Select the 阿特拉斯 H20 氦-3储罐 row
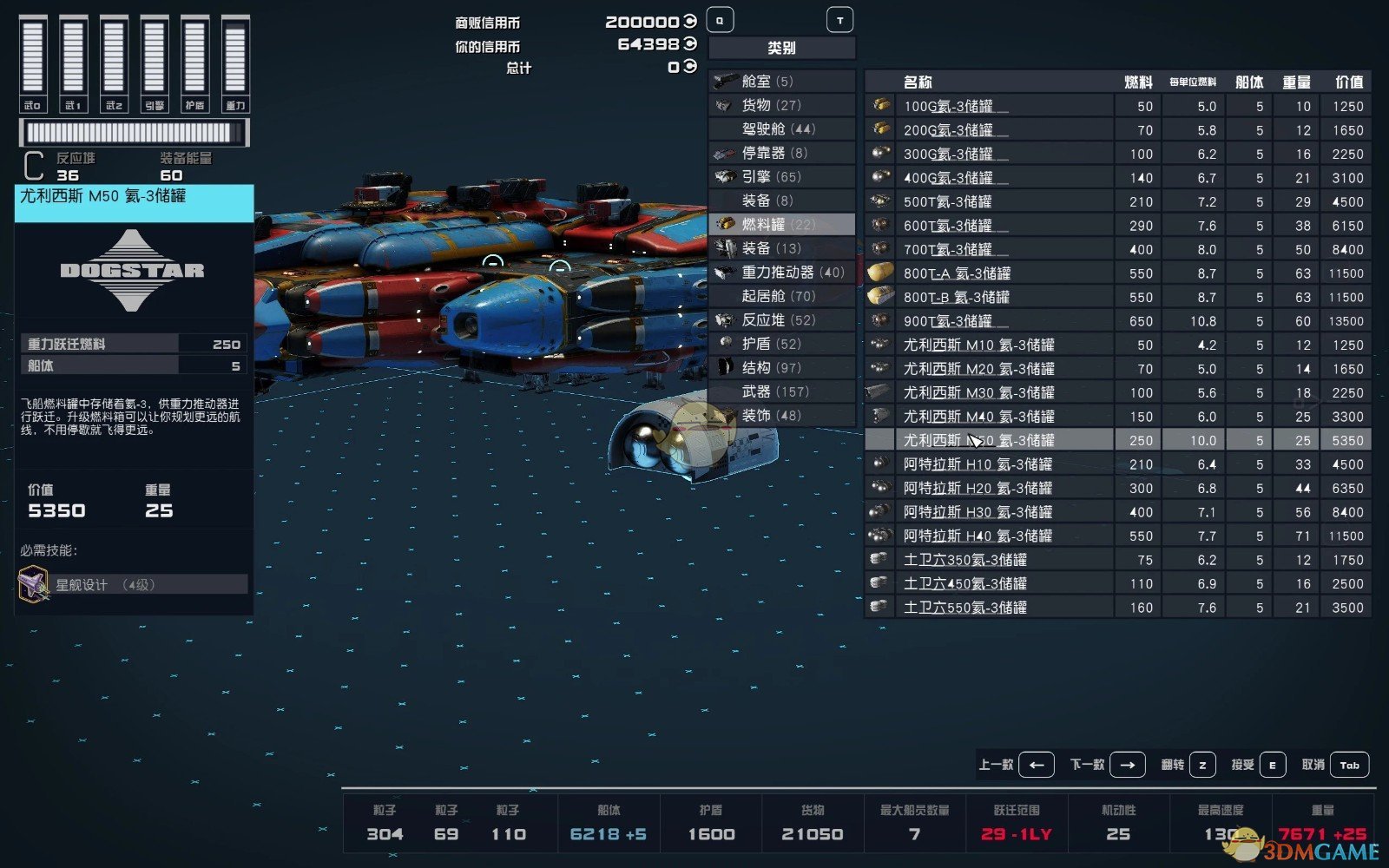The height and width of the screenshot is (868, 1389). [1118, 488]
